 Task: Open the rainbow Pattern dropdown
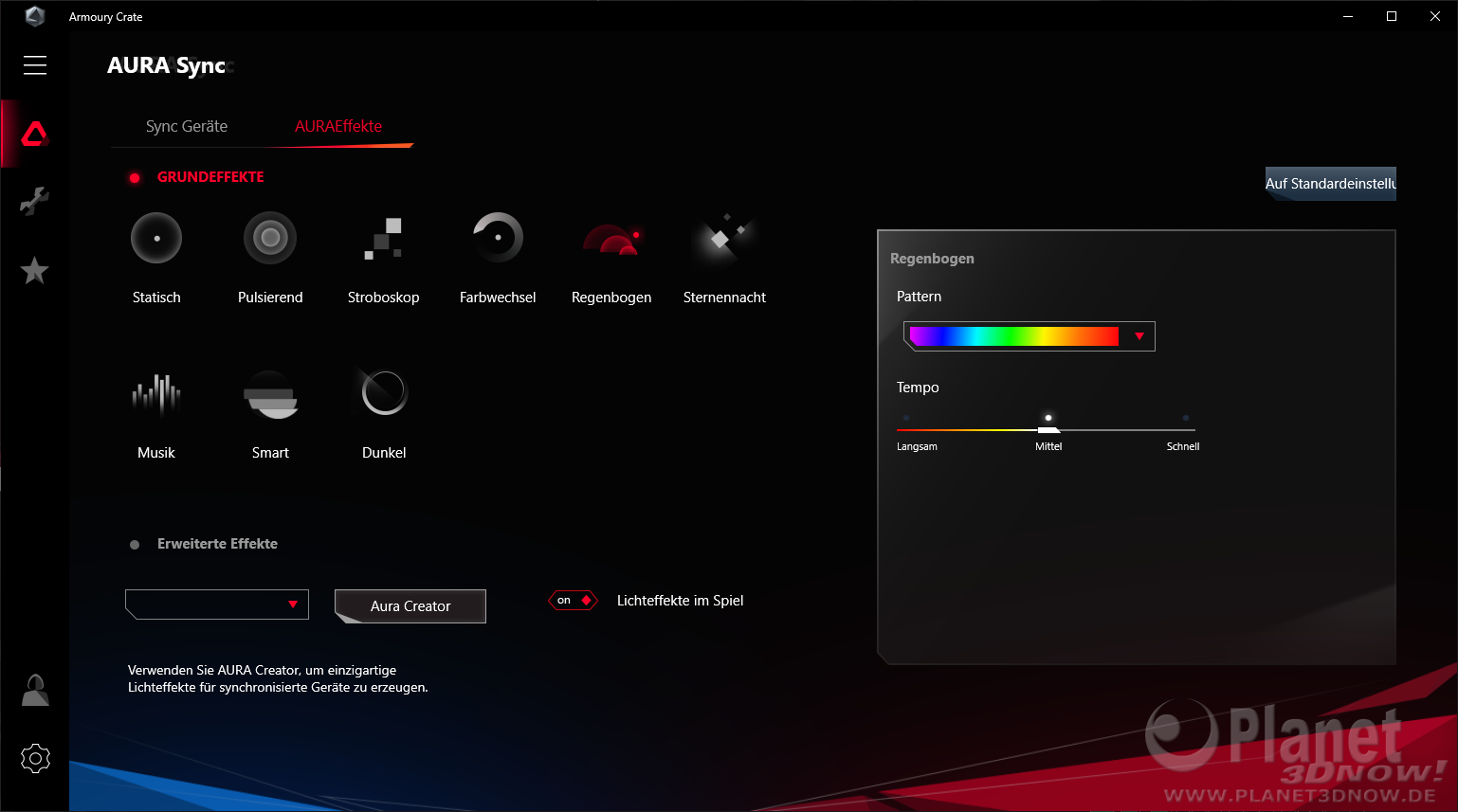click(1030, 336)
